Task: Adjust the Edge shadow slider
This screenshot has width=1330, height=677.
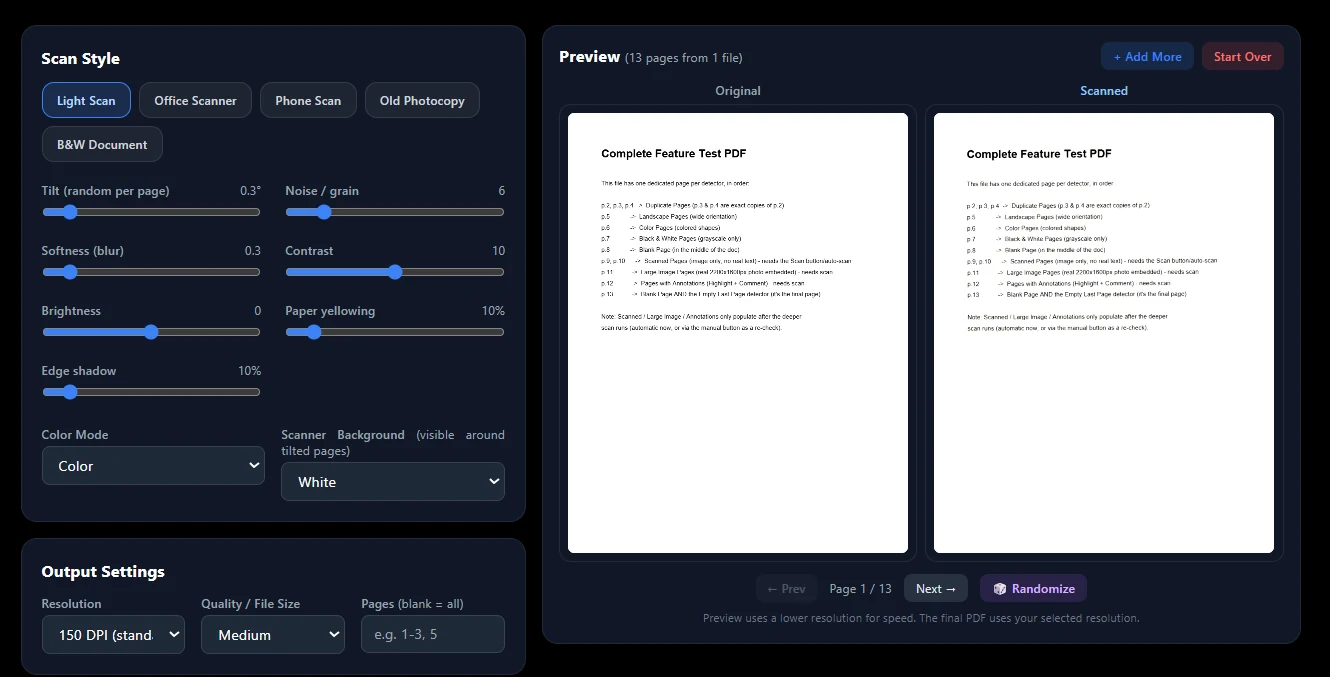Action: click(151, 392)
